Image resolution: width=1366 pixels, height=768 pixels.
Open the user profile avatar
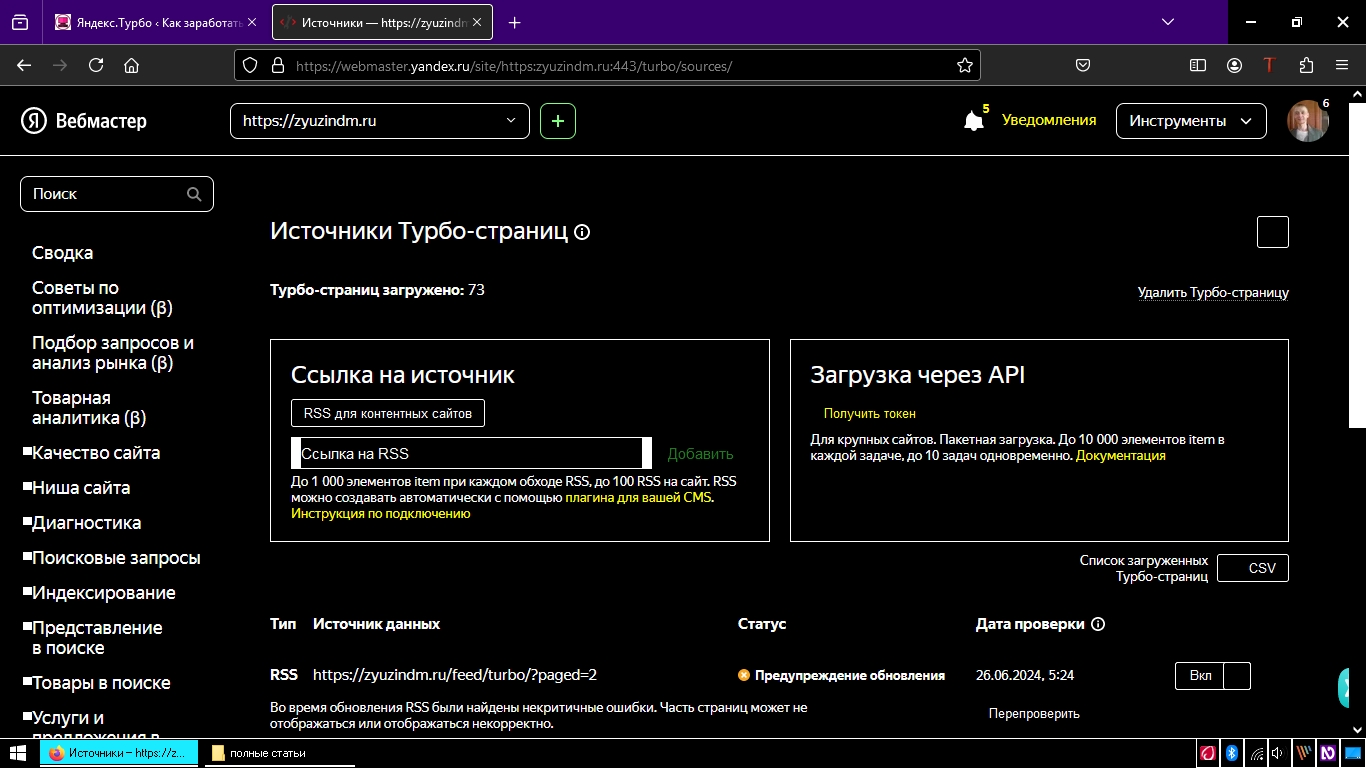(1307, 121)
